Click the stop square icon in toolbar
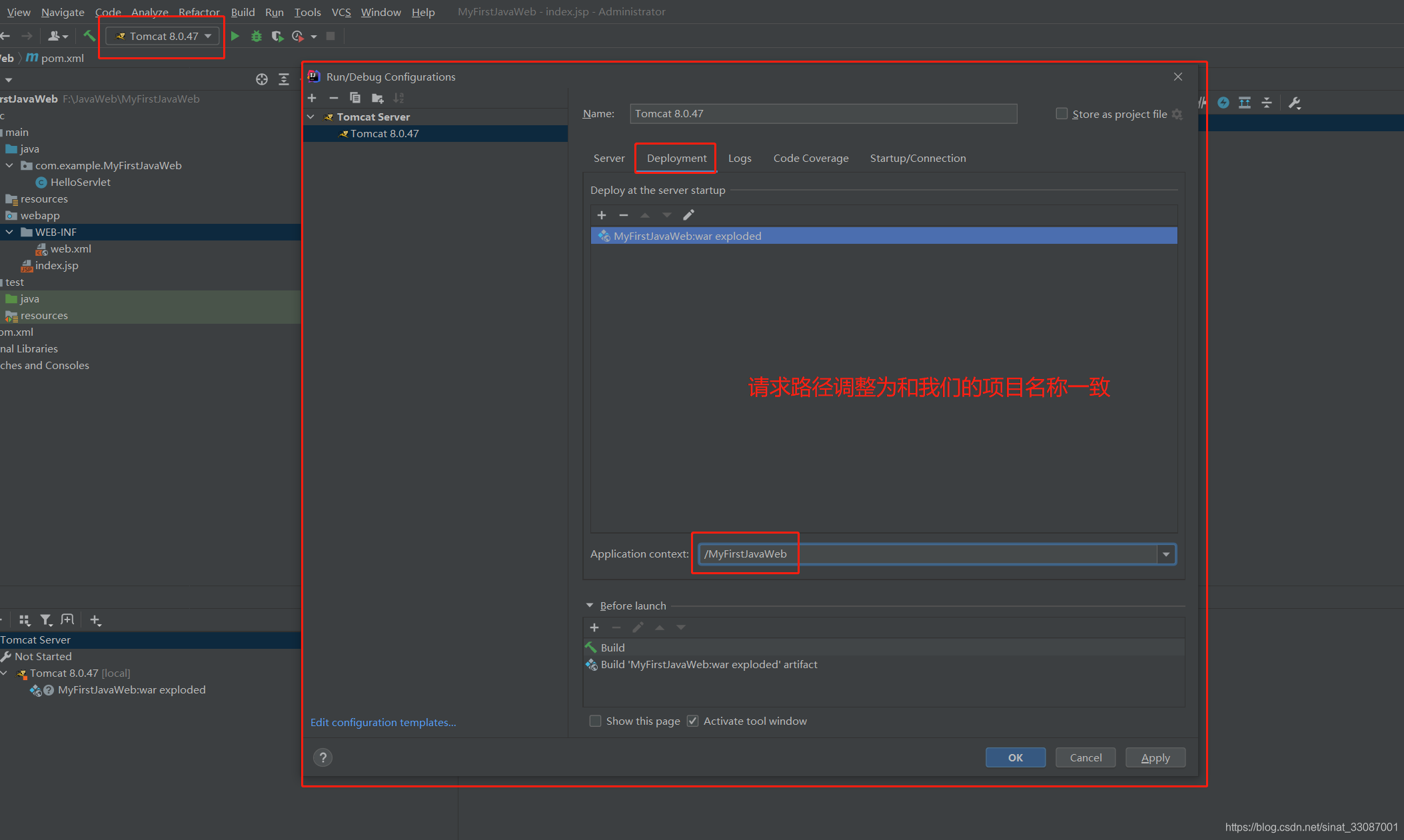This screenshot has height=840, width=1404. point(331,36)
